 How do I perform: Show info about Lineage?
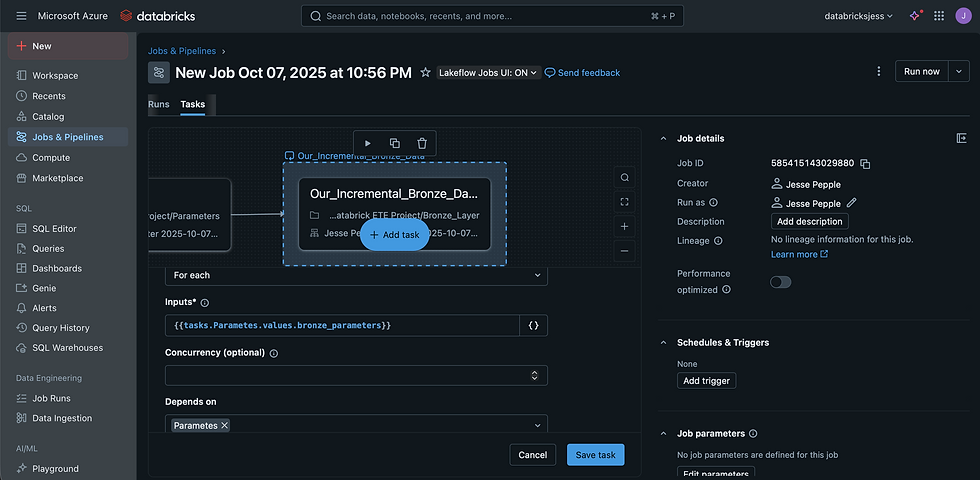(718, 241)
